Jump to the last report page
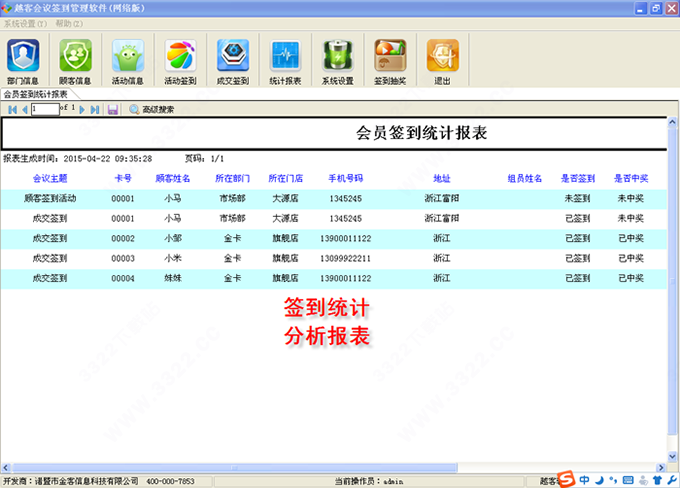 pyautogui.click(x=95, y=109)
